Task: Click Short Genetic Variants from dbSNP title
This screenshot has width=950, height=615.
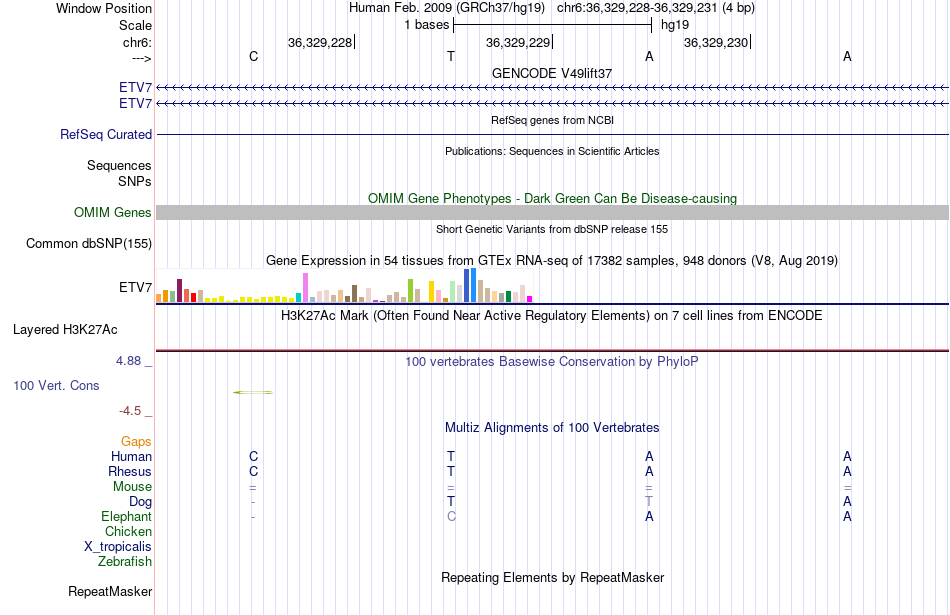Action: (x=552, y=229)
